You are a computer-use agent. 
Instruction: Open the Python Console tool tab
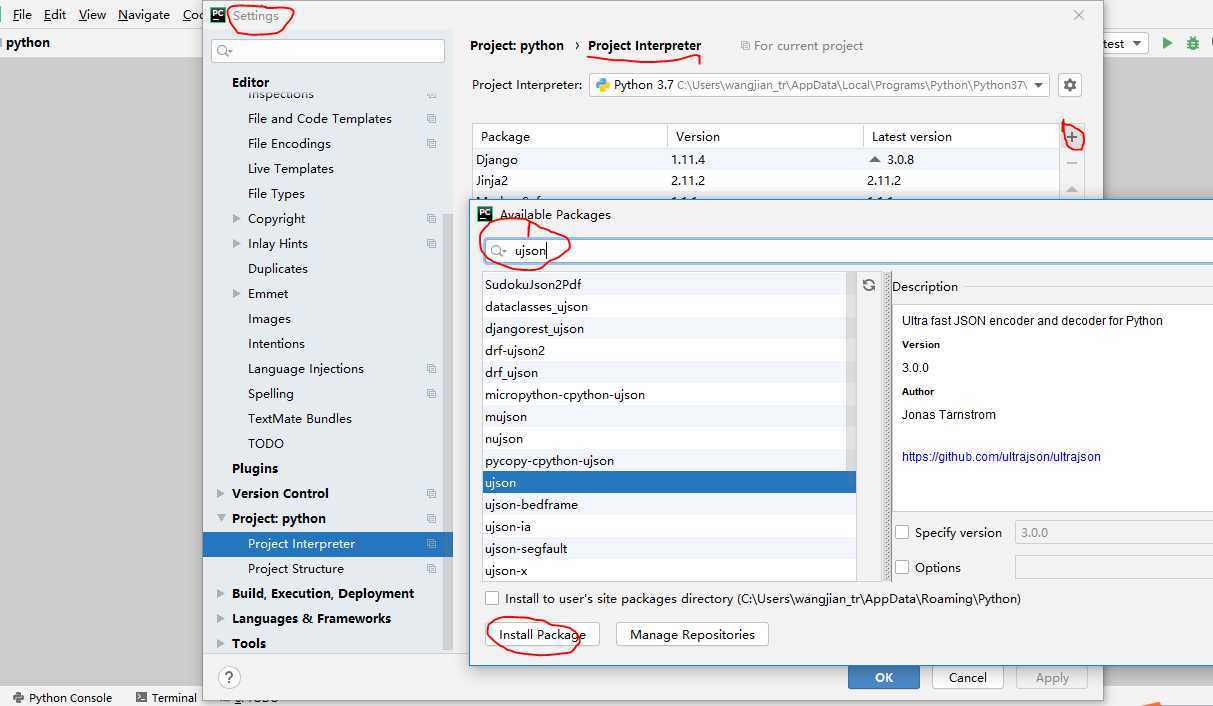pyautogui.click(x=62, y=698)
